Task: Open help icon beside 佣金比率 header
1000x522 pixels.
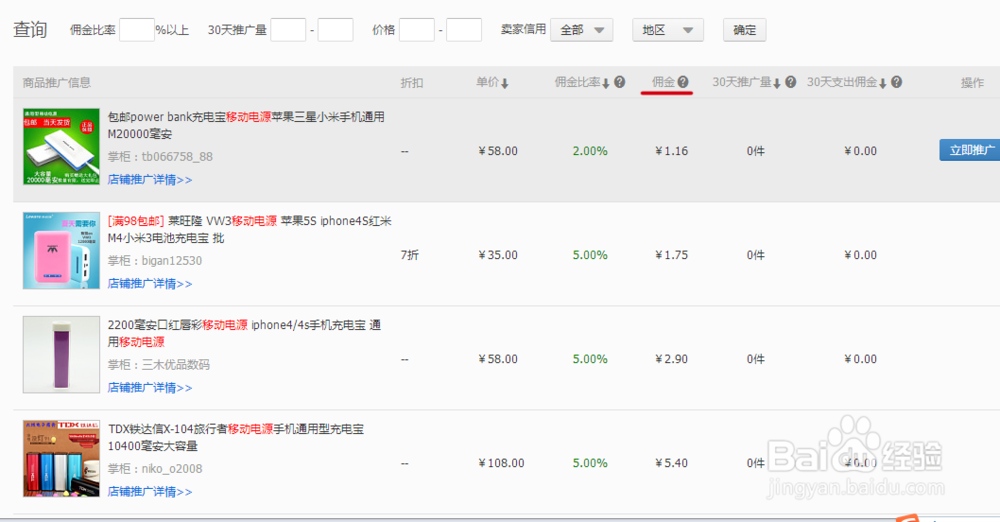Action: (619, 82)
